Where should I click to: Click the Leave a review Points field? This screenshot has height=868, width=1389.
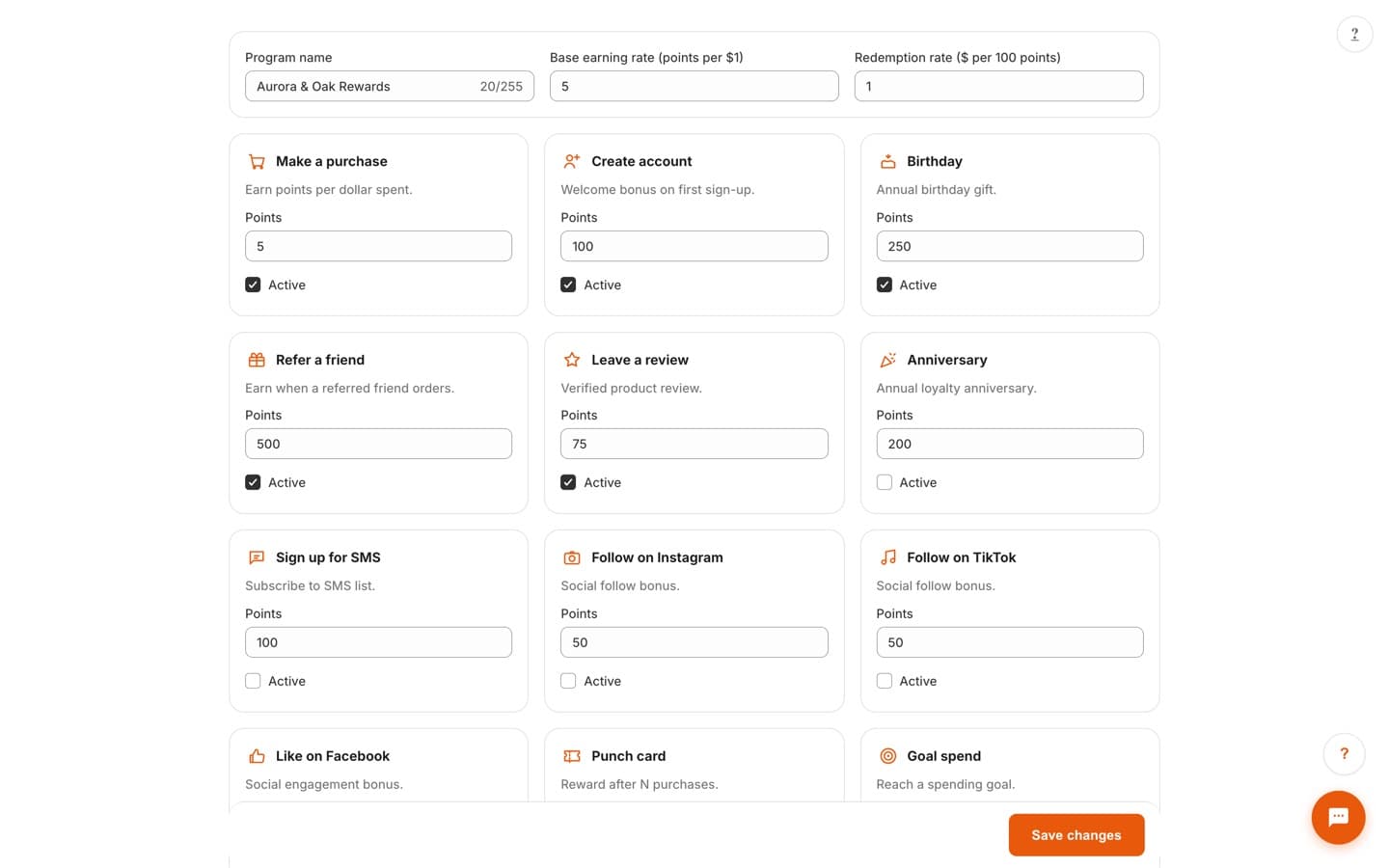[x=694, y=444]
